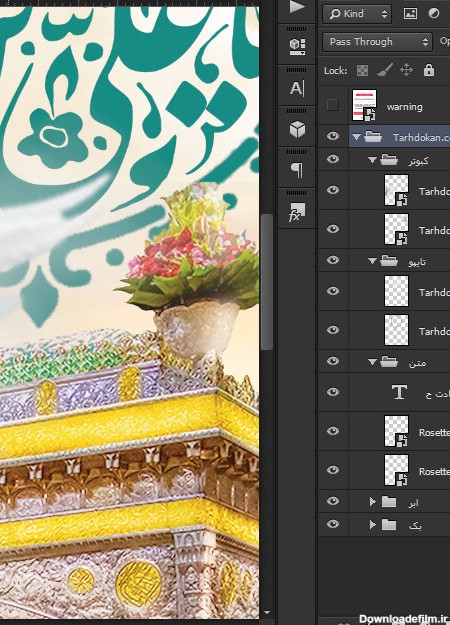450x625 pixels.
Task: Hide first Tarhdokan layer in کبوتر
Action: pyautogui.click(x=333, y=190)
